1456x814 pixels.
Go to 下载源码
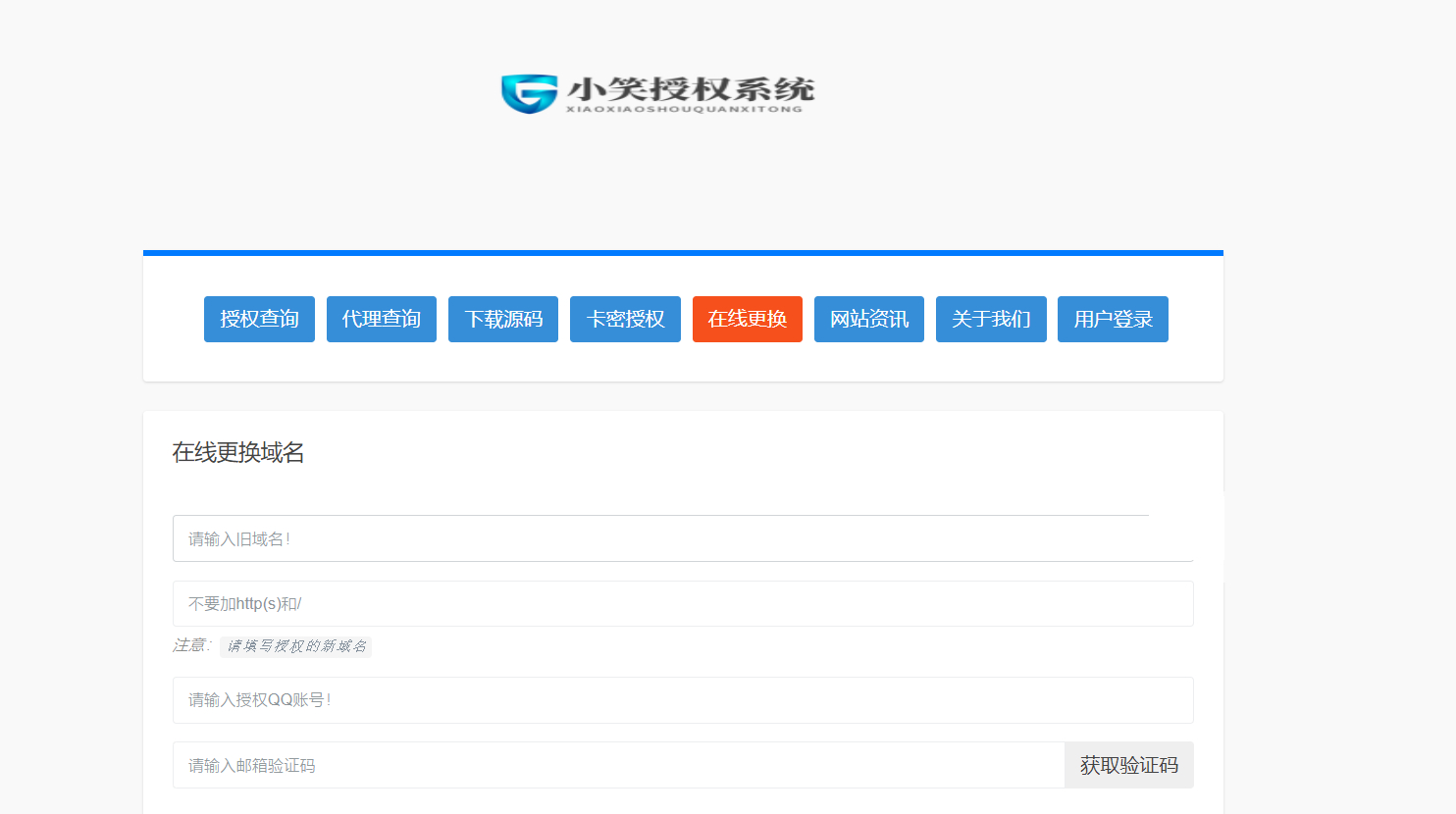point(503,319)
